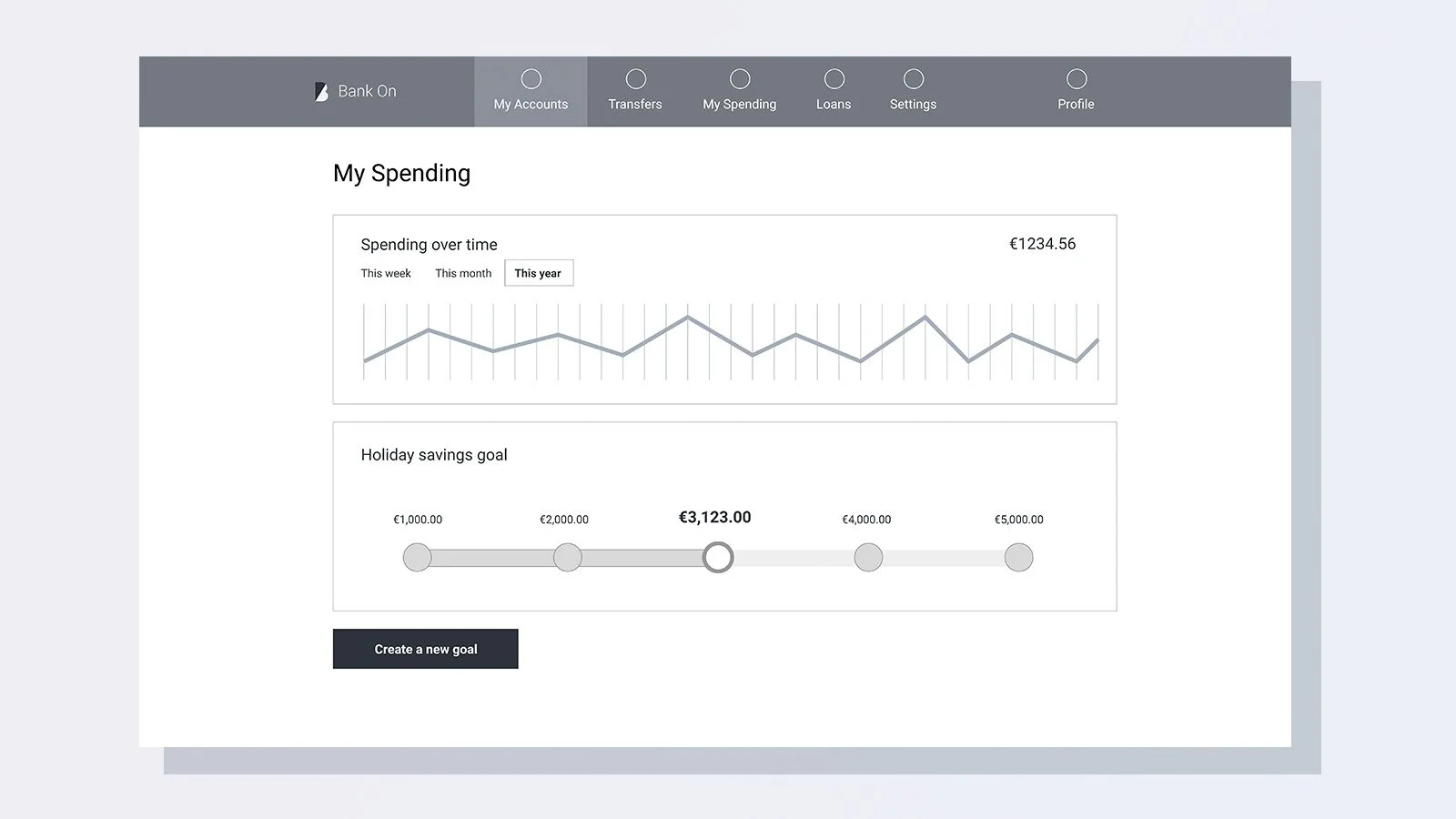
Task: Click the Create a new goal button
Action: pos(426,649)
